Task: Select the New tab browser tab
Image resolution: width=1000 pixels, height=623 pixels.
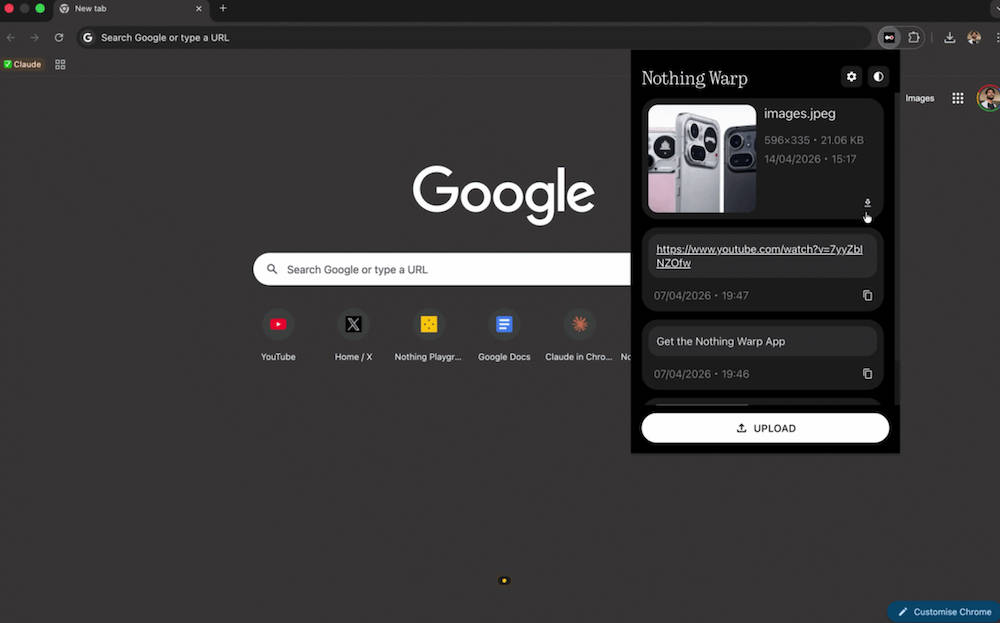Action: pyautogui.click(x=120, y=8)
